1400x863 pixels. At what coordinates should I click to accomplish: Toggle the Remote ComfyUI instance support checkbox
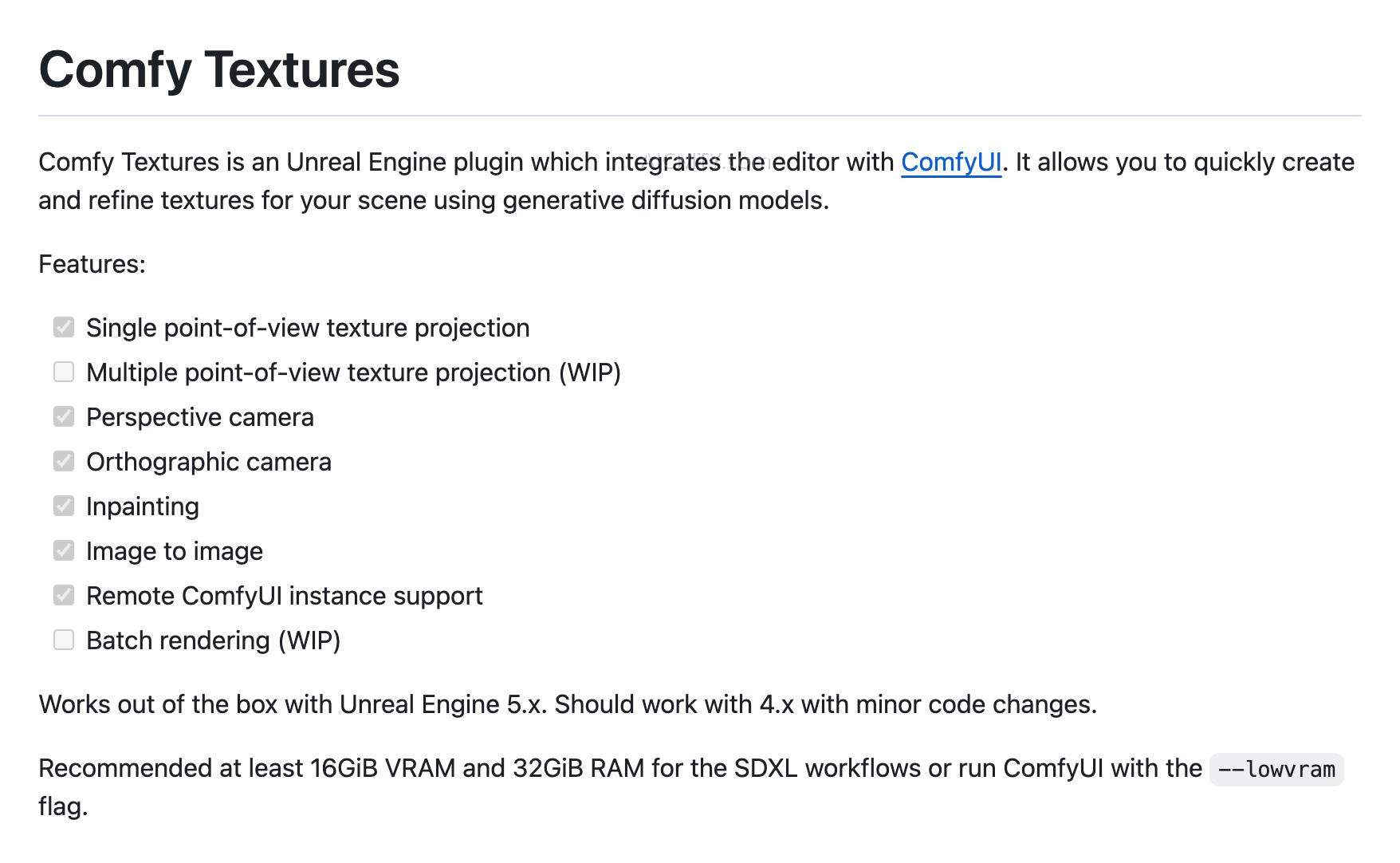coord(64,596)
